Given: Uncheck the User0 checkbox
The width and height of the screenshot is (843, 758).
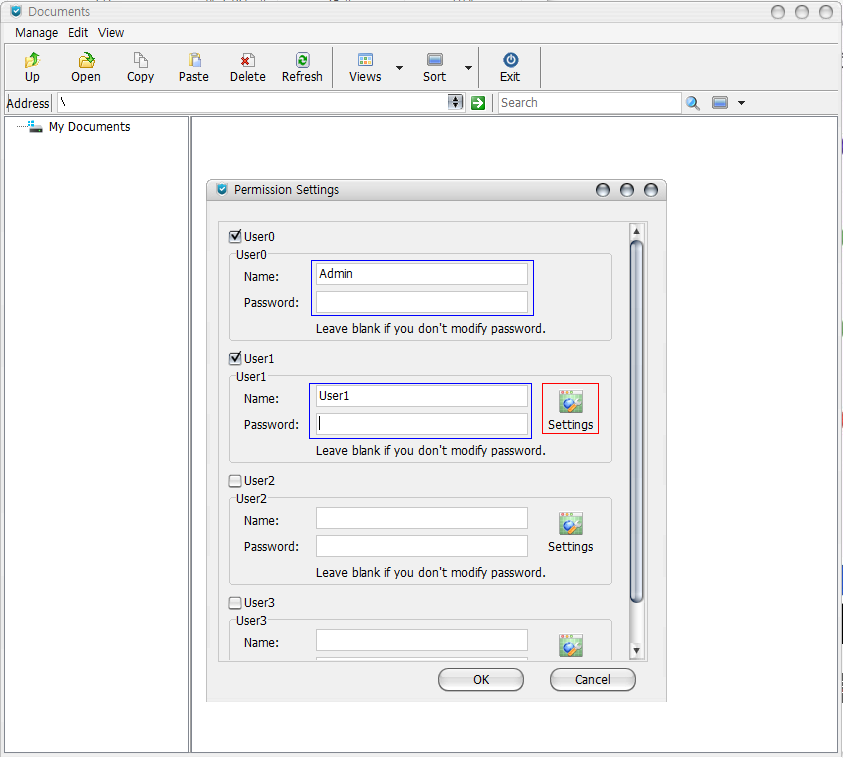Looking at the screenshot, I should pyautogui.click(x=235, y=237).
